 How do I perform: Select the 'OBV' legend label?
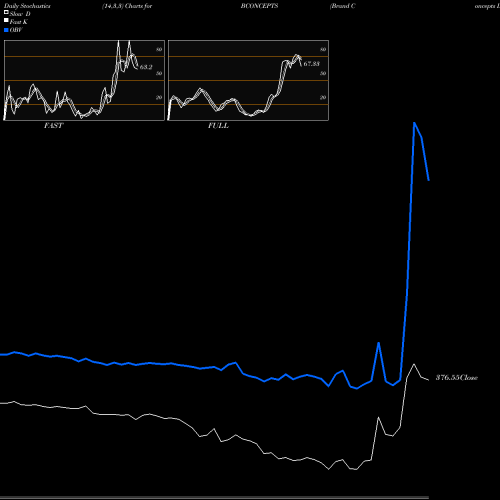[16, 30]
